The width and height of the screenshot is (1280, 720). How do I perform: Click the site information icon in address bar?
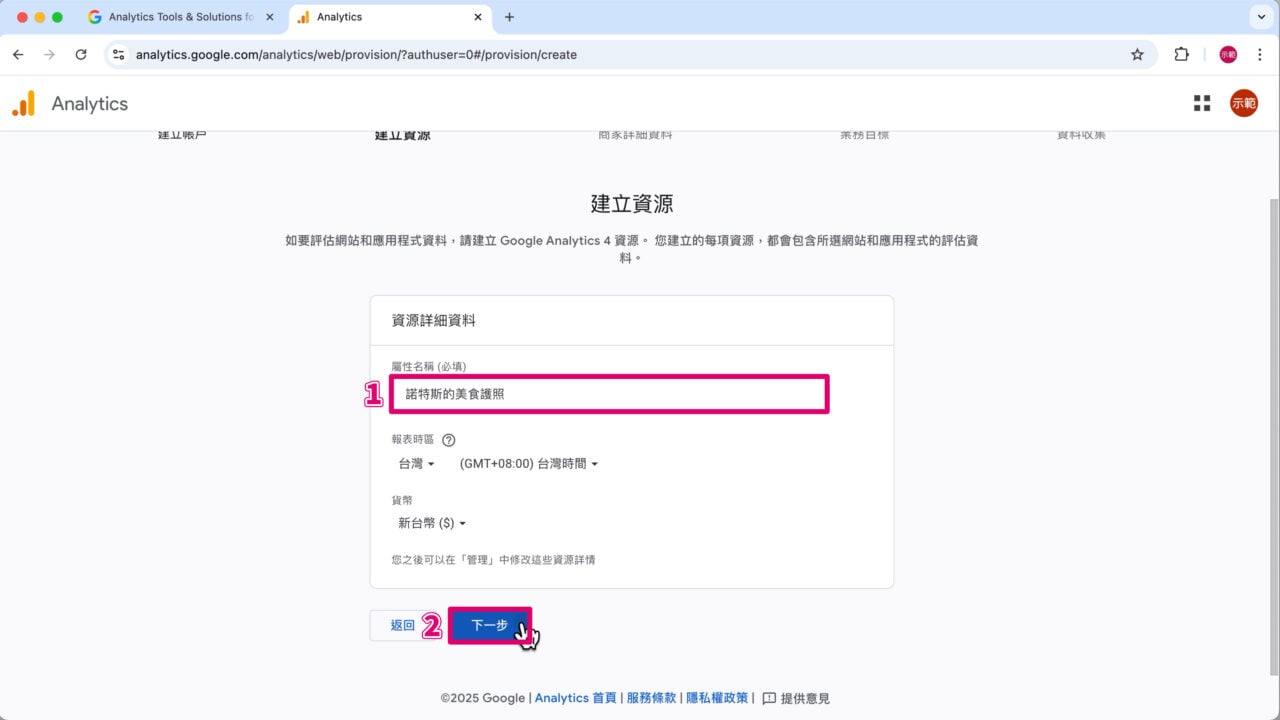[x=118, y=55]
